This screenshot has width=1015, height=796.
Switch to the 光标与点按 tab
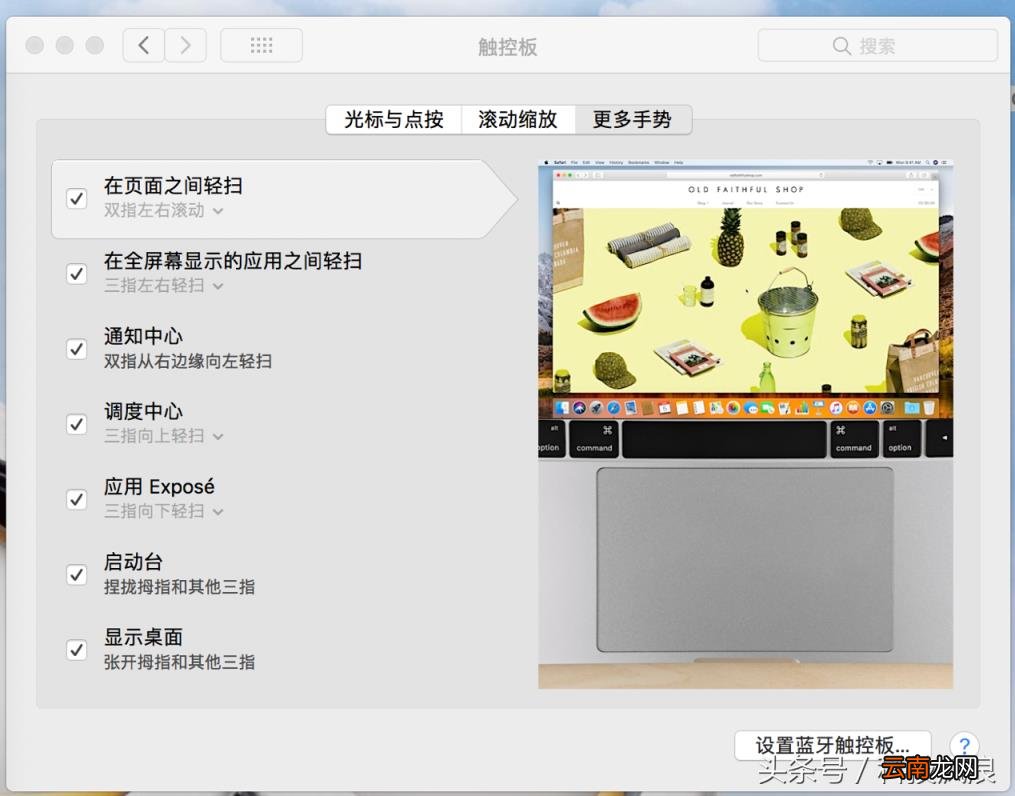tap(394, 120)
